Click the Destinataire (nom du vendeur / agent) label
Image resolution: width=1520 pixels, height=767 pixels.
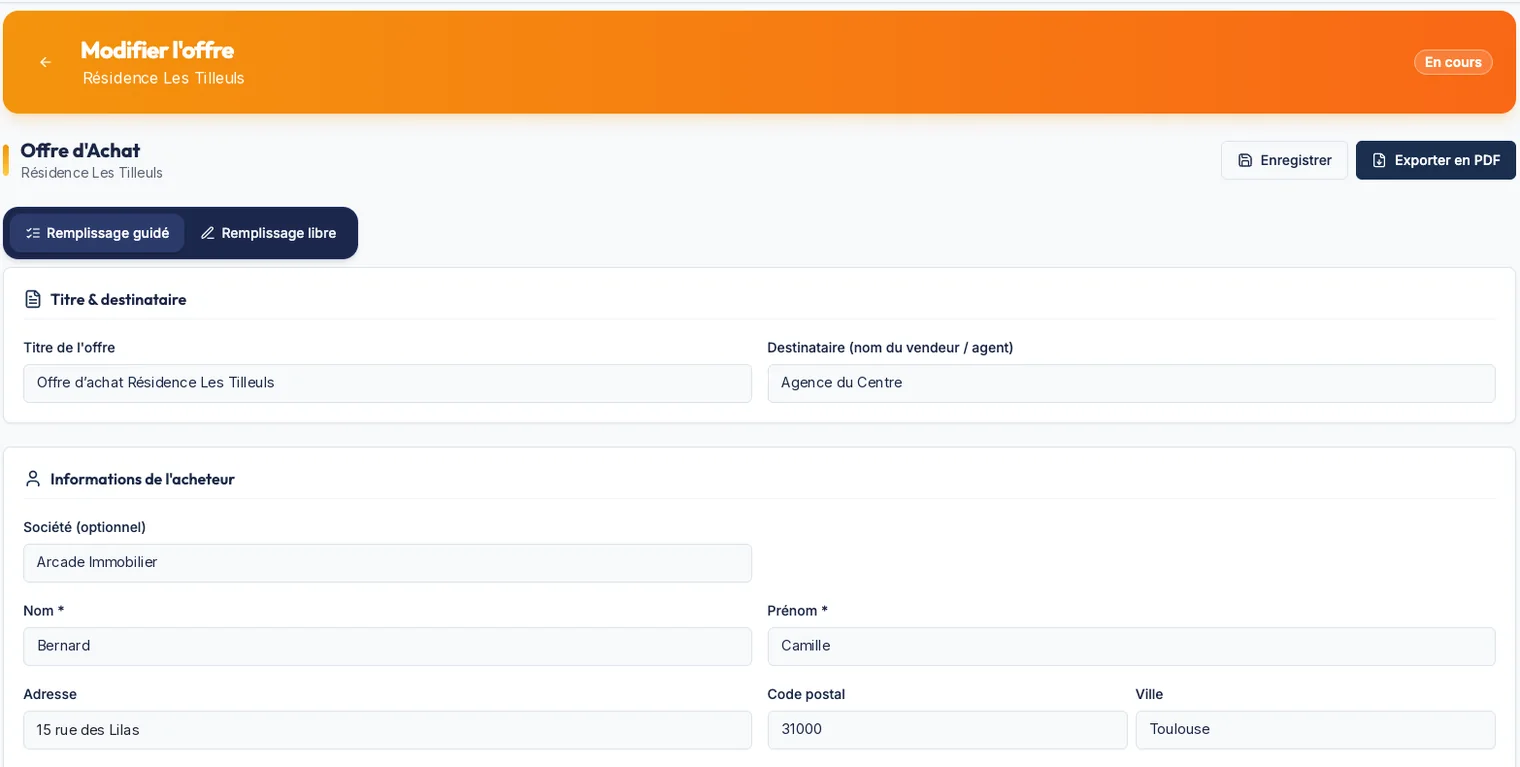pyautogui.click(x=890, y=347)
